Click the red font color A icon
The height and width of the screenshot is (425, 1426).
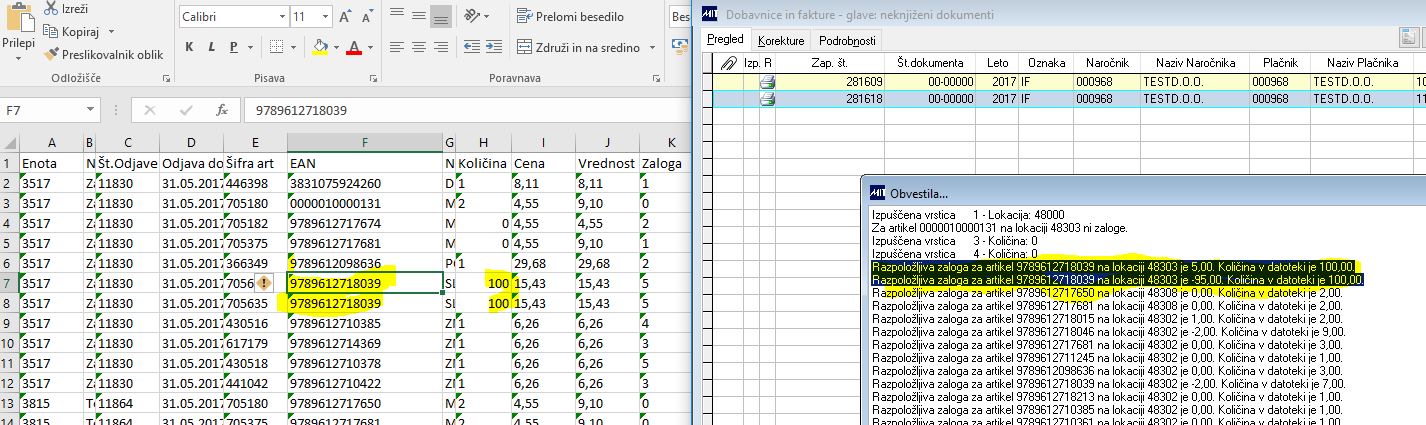tap(353, 47)
